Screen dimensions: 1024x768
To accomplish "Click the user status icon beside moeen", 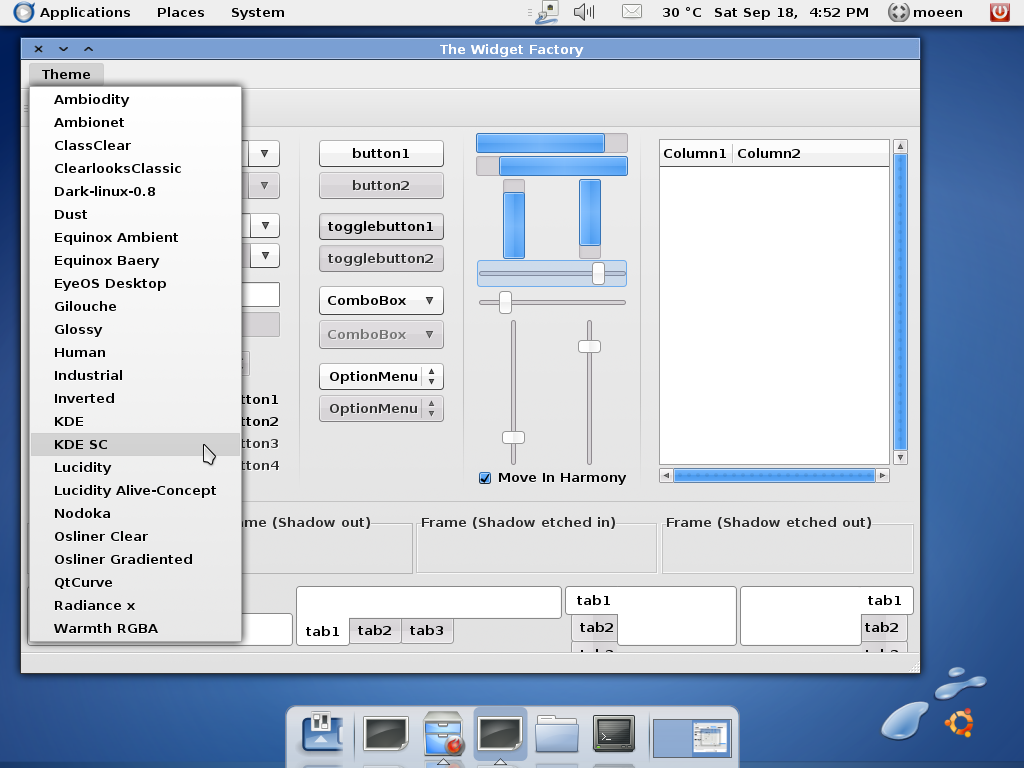I will (x=899, y=12).
